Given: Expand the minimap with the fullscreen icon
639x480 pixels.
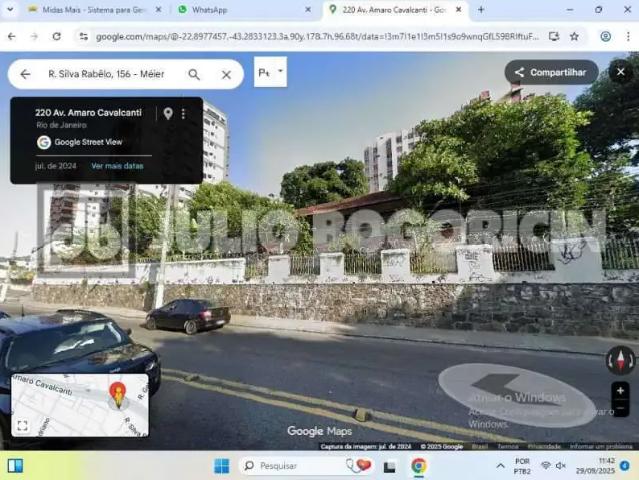Looking at the screenshot, I should point(22,426).
